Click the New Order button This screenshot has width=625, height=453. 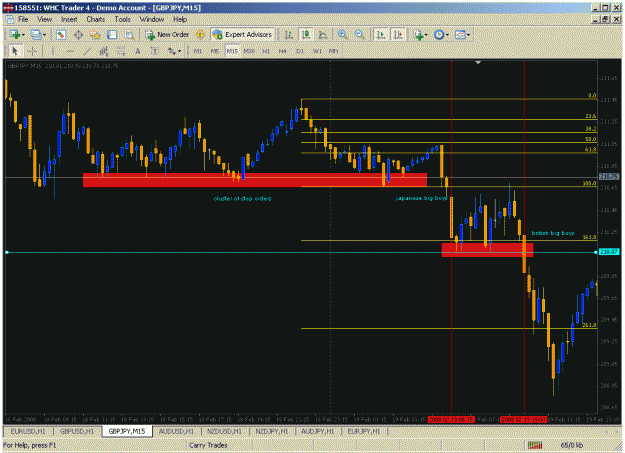[167, 35]
